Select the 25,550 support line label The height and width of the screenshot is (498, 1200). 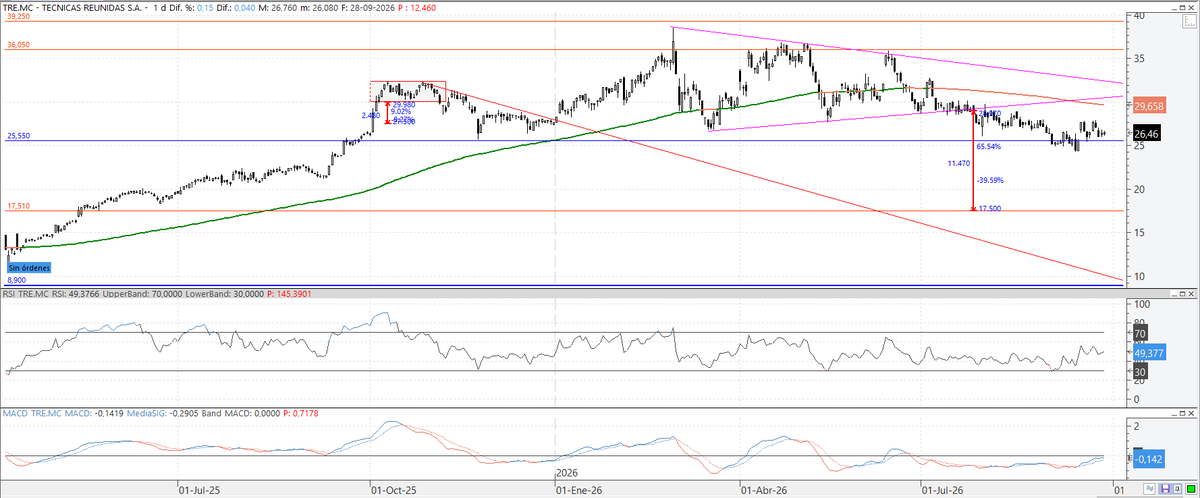tap(18, 135)
